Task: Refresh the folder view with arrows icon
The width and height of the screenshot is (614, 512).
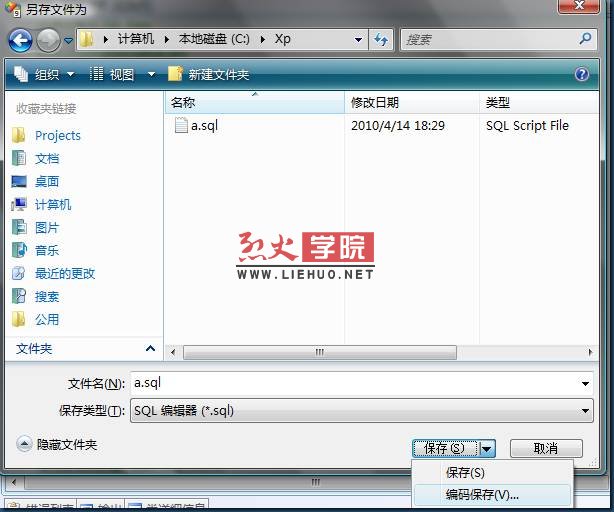Action: pyautogui.click(x=381, y=40)
